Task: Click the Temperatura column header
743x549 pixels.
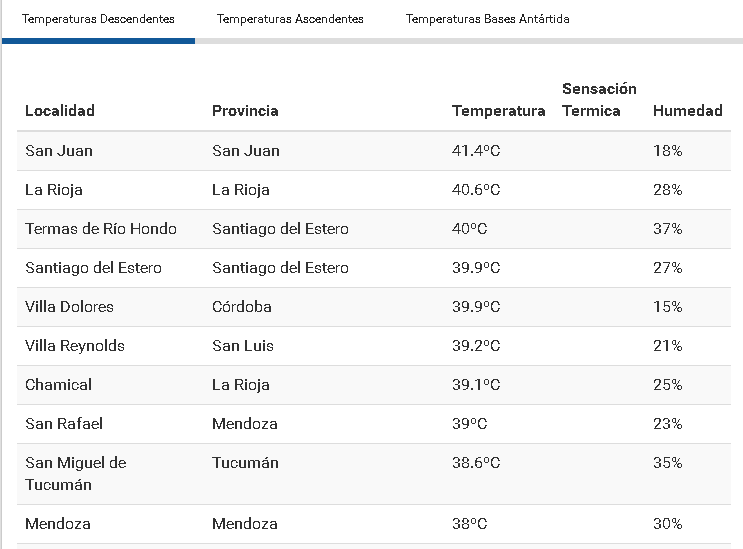Action: point(498,111)
